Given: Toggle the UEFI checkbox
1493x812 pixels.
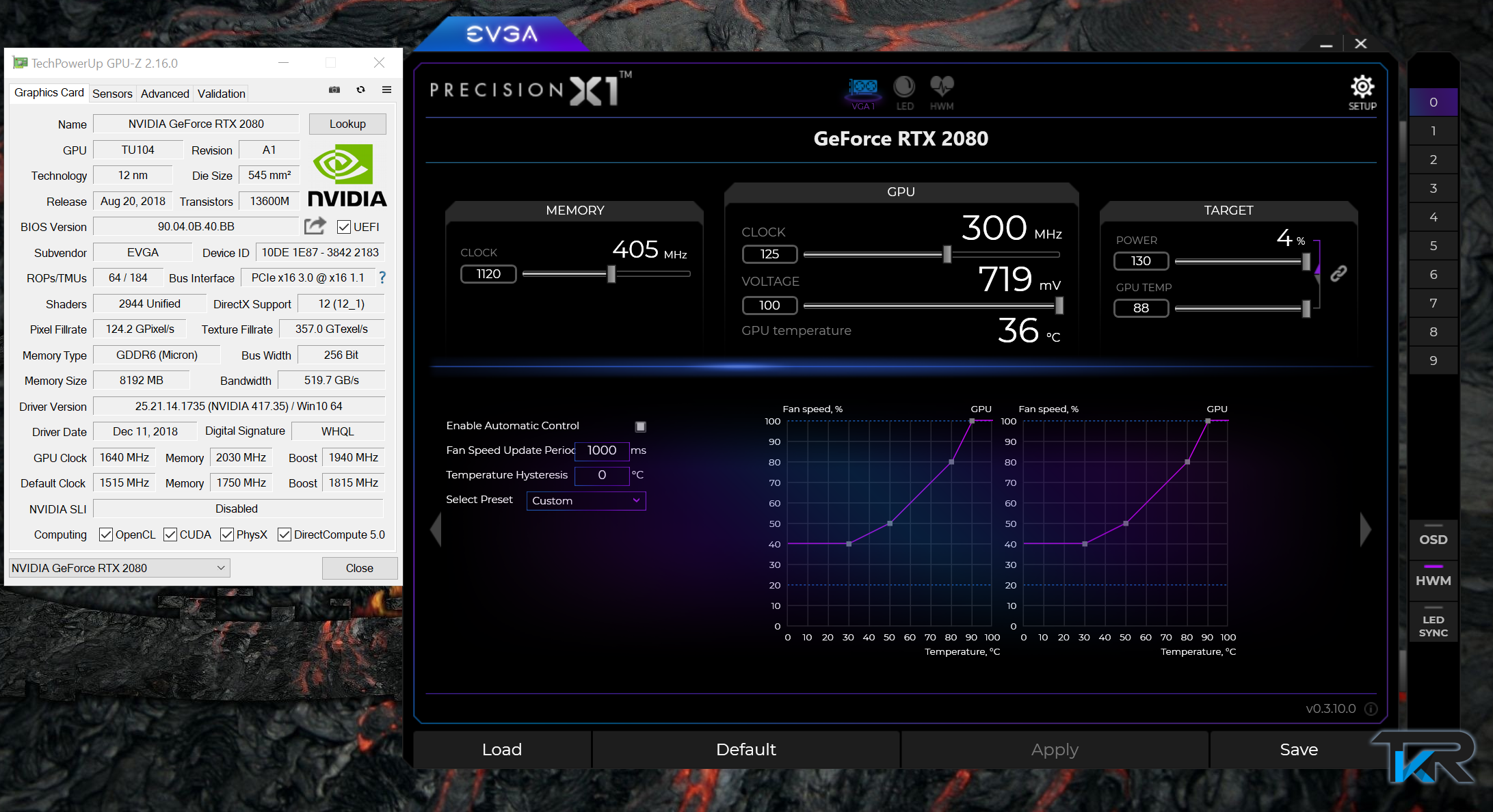Looking at the screenshot, I should pos(344,227).
